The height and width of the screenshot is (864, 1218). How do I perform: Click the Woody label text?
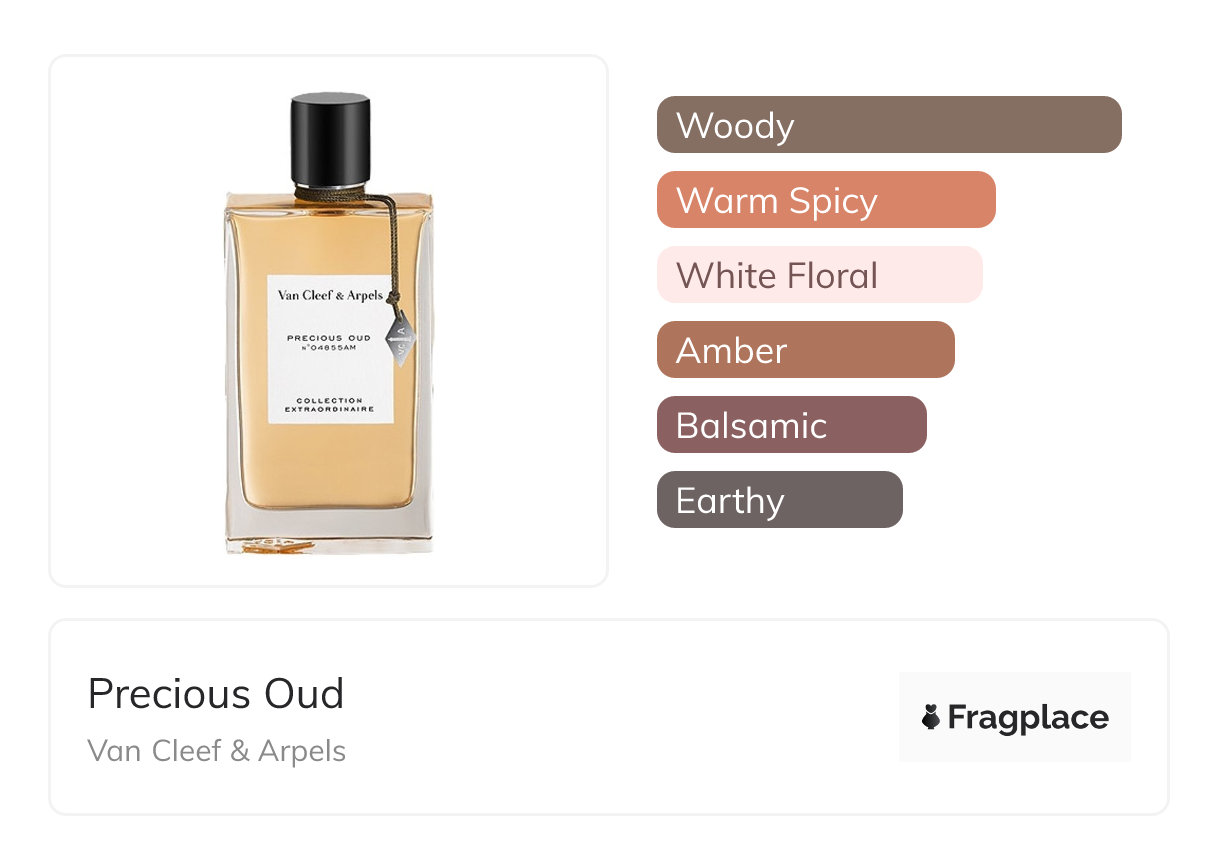[735, 126]
